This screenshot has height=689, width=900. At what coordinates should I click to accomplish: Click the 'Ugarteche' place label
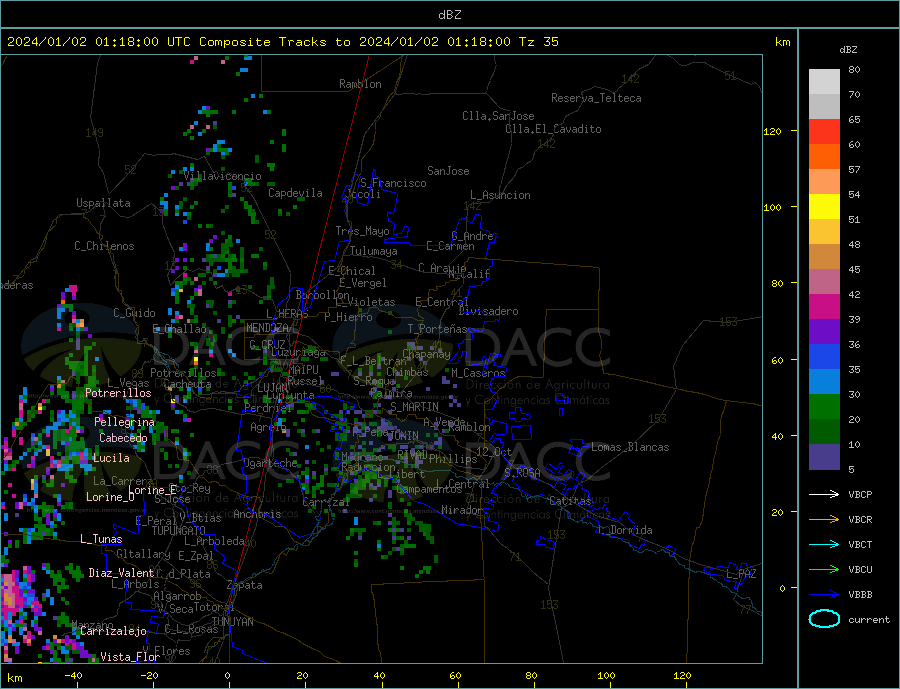pyautogui.click(x=270, y=463)
